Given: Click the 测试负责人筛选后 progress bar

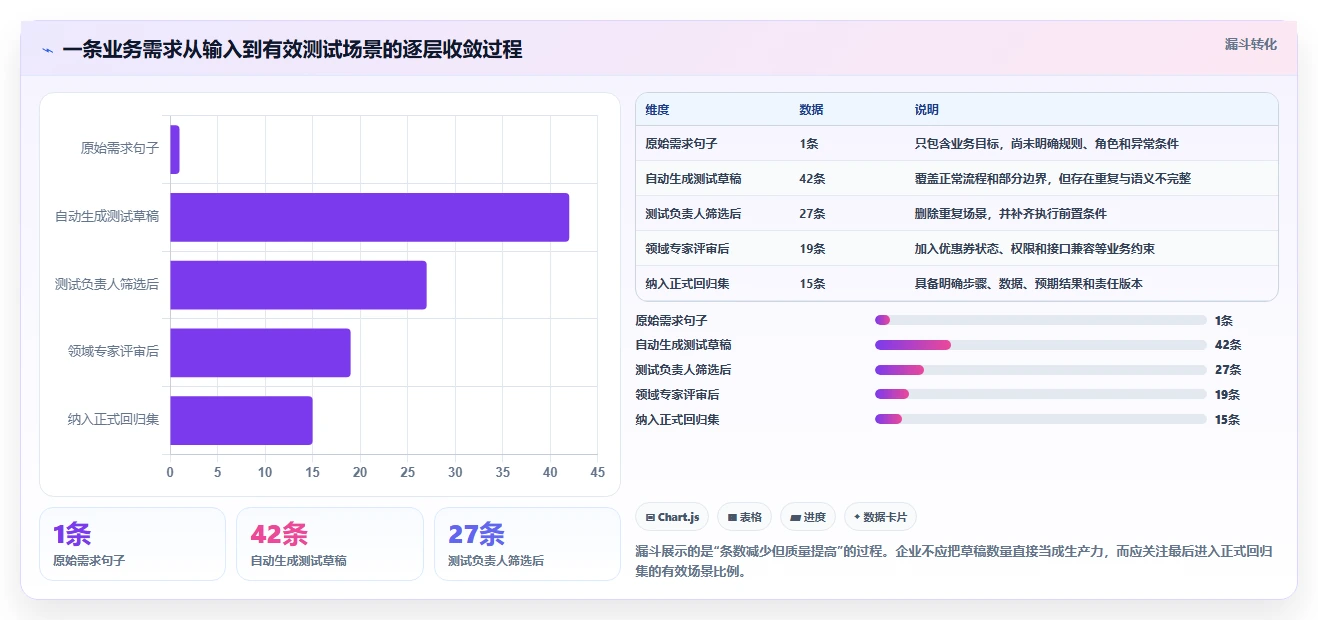Looking at the screenshot, I should pos(1040,370).
